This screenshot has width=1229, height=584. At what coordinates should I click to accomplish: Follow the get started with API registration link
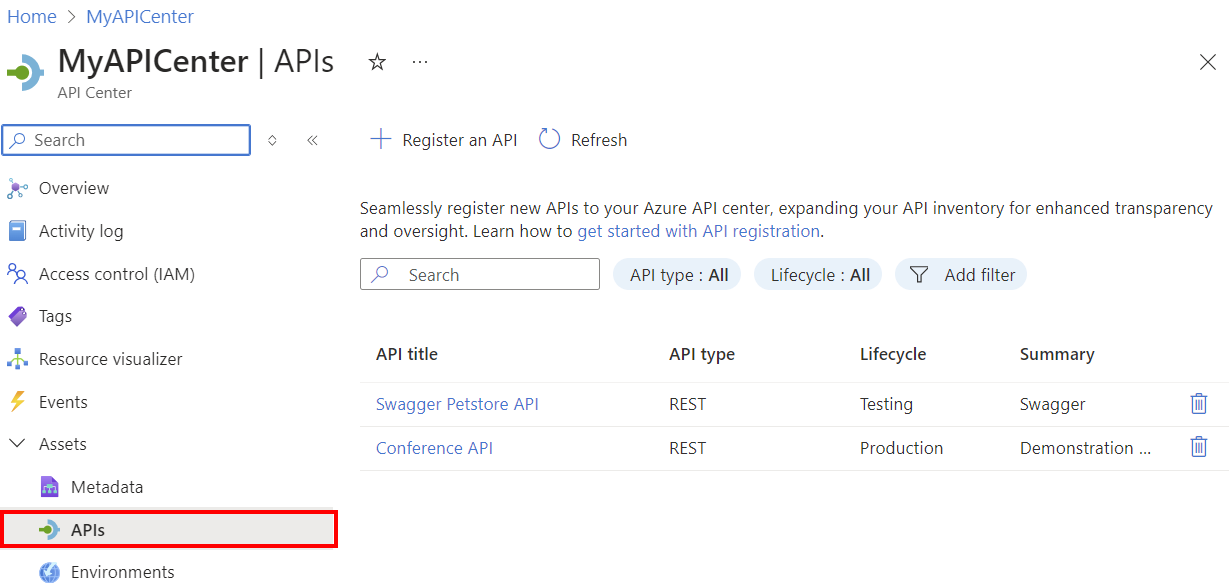pyautogui.click(x=698, y=231)
